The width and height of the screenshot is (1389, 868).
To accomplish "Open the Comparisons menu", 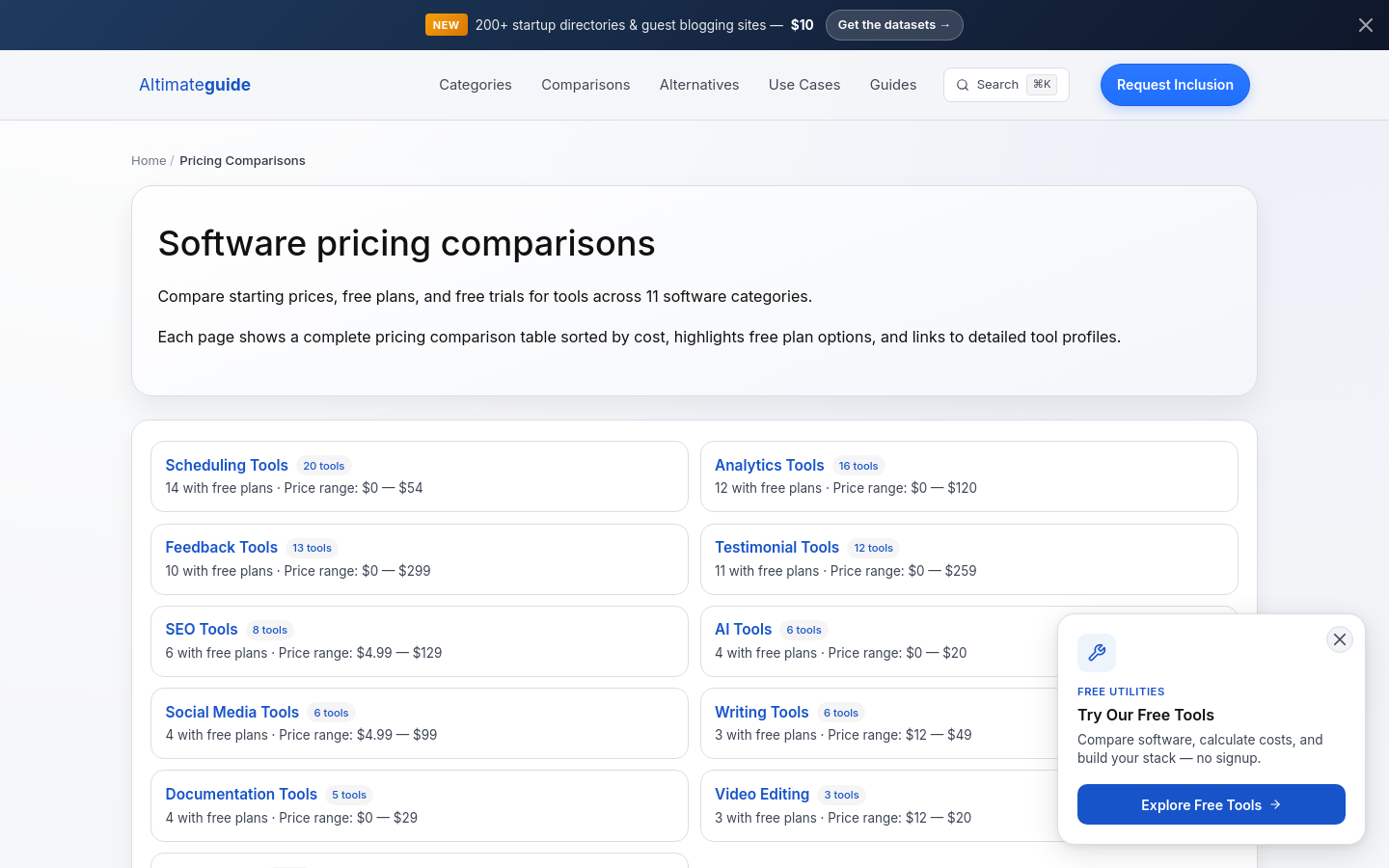I will tap(586, 85).
